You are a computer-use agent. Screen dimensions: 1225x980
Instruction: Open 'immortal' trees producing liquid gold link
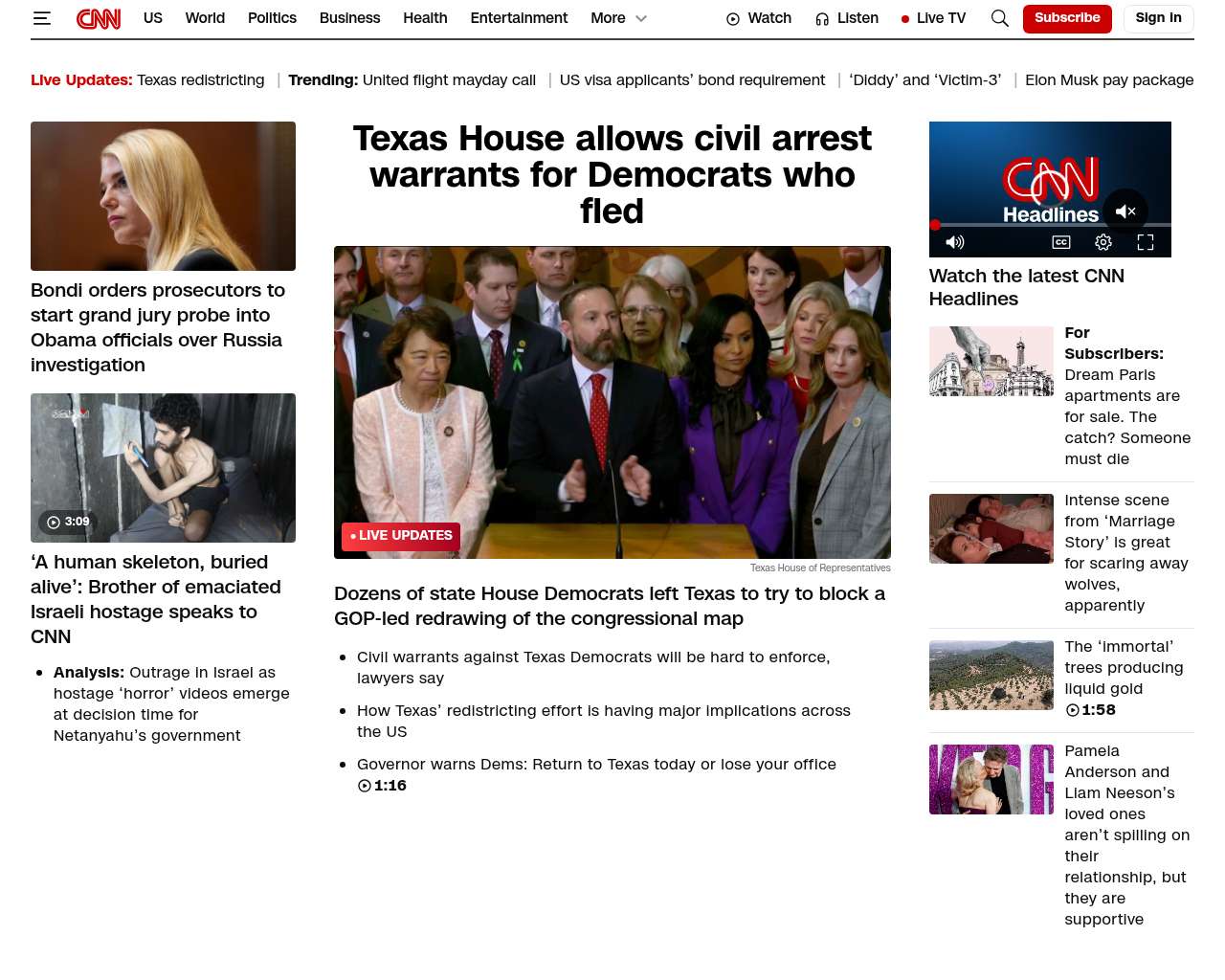coord(1124,667)
